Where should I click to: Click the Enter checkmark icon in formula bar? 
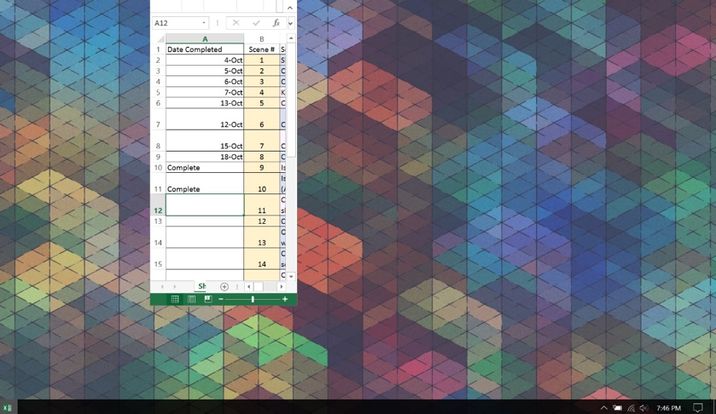coord(256,23)
